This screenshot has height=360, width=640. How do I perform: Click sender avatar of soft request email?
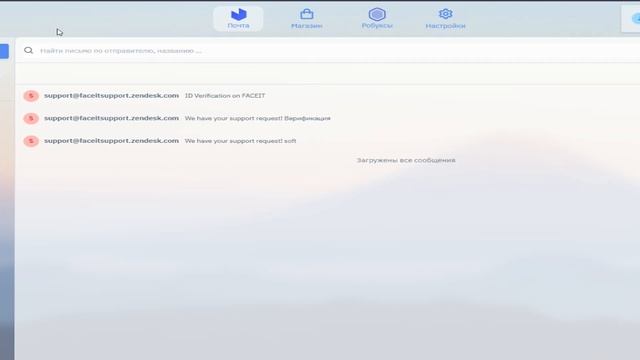click(x=31, y=141)
